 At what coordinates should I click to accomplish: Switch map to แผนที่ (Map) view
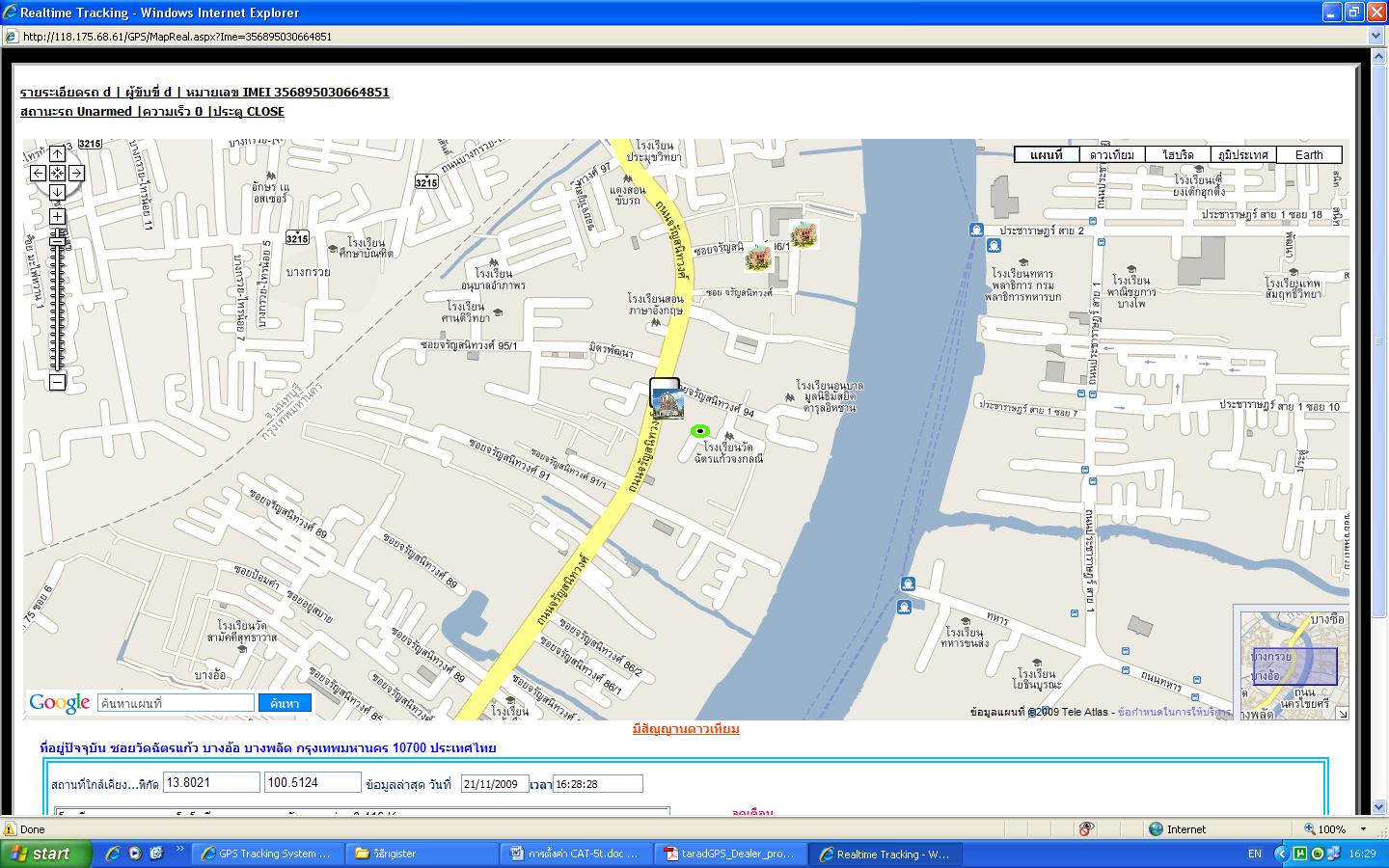click(x=1047, y=154)
